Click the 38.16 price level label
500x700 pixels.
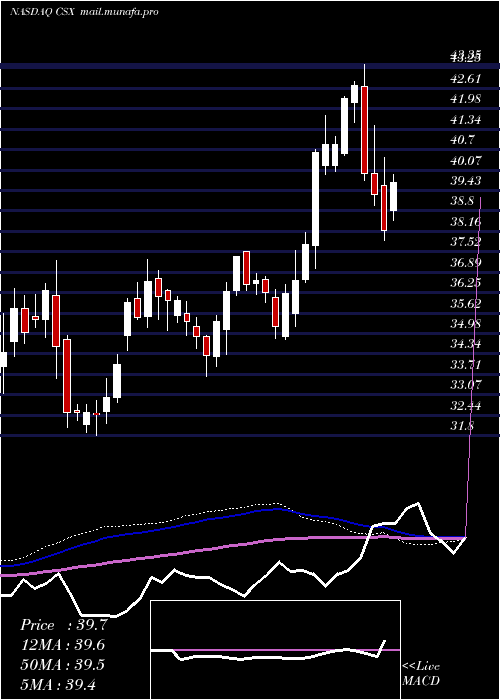click(466, 221)
